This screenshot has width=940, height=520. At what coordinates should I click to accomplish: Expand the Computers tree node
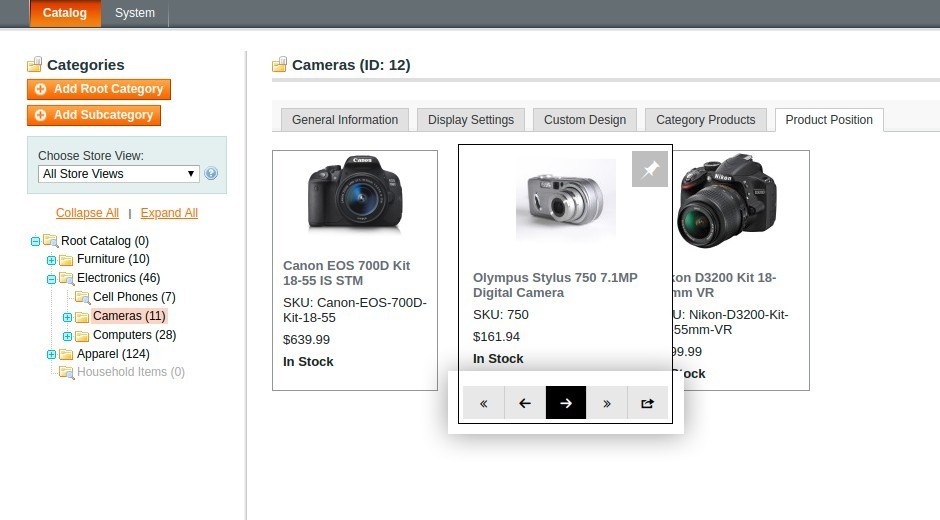(x=67, y=336)
